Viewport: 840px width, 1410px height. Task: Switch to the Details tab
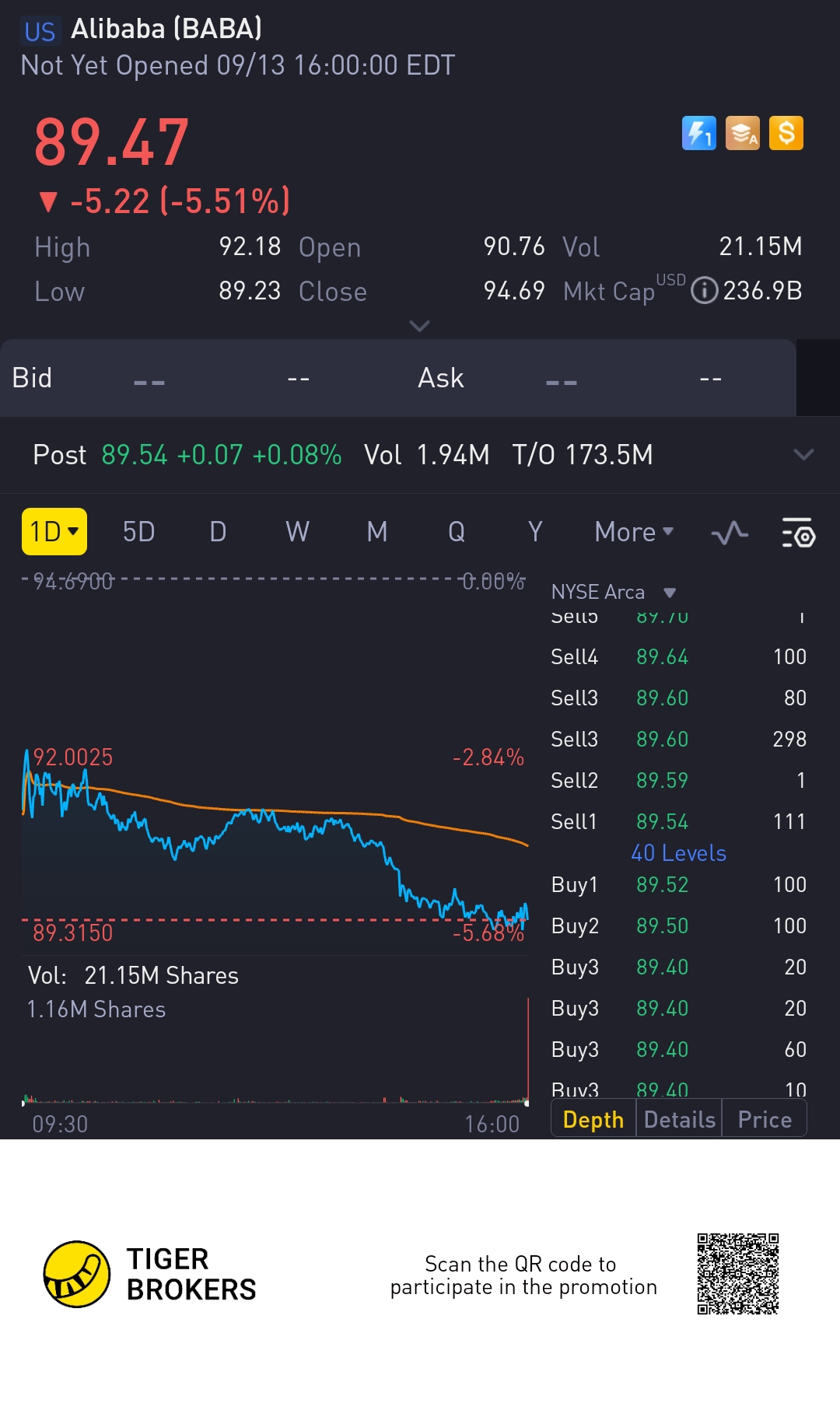[679, 1119]
